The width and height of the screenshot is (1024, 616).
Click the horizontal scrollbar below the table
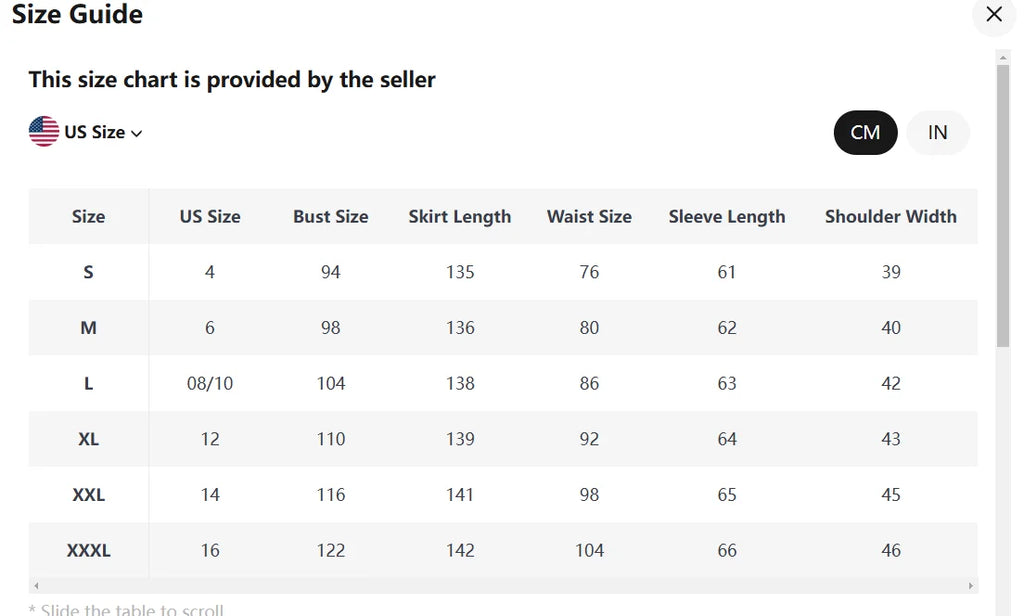(500, 588)
